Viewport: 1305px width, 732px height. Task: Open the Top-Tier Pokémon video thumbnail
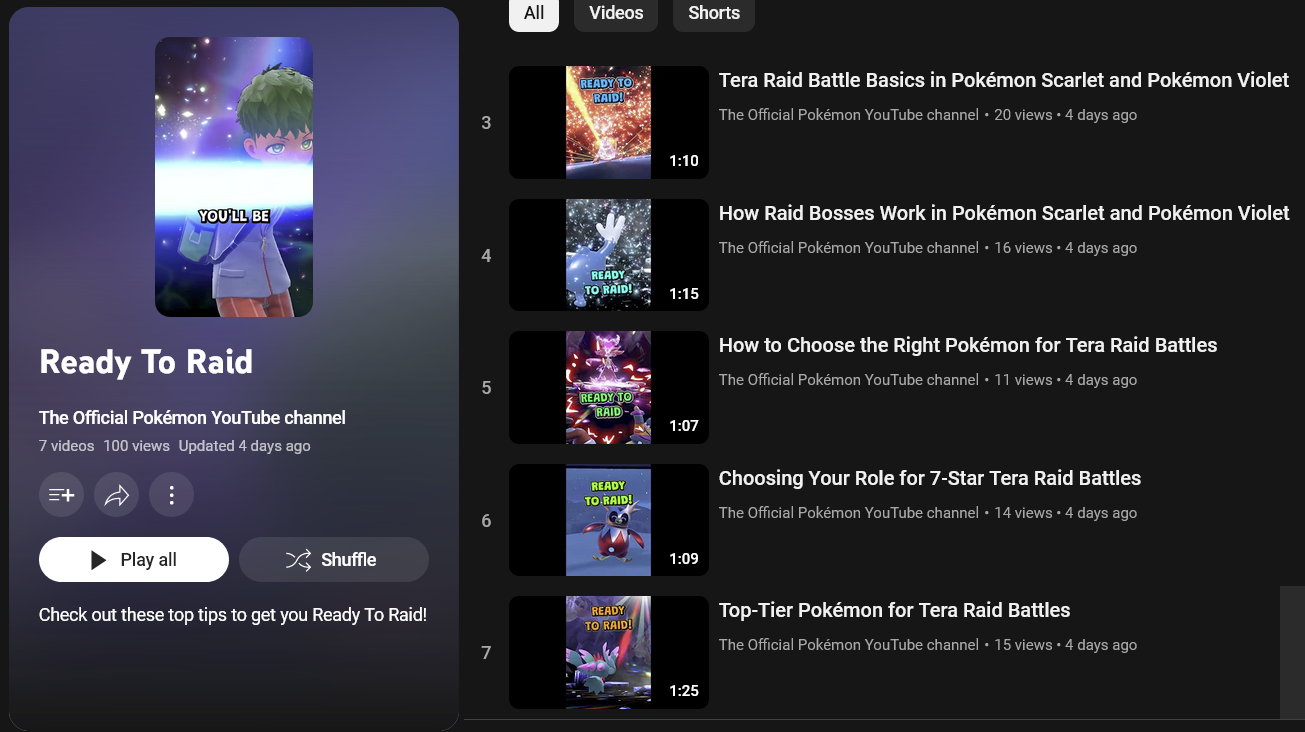click(x=609, y=653)
